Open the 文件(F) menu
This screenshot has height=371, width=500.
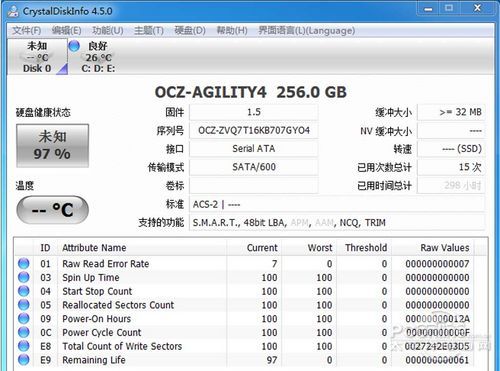(x=27, y=31)
